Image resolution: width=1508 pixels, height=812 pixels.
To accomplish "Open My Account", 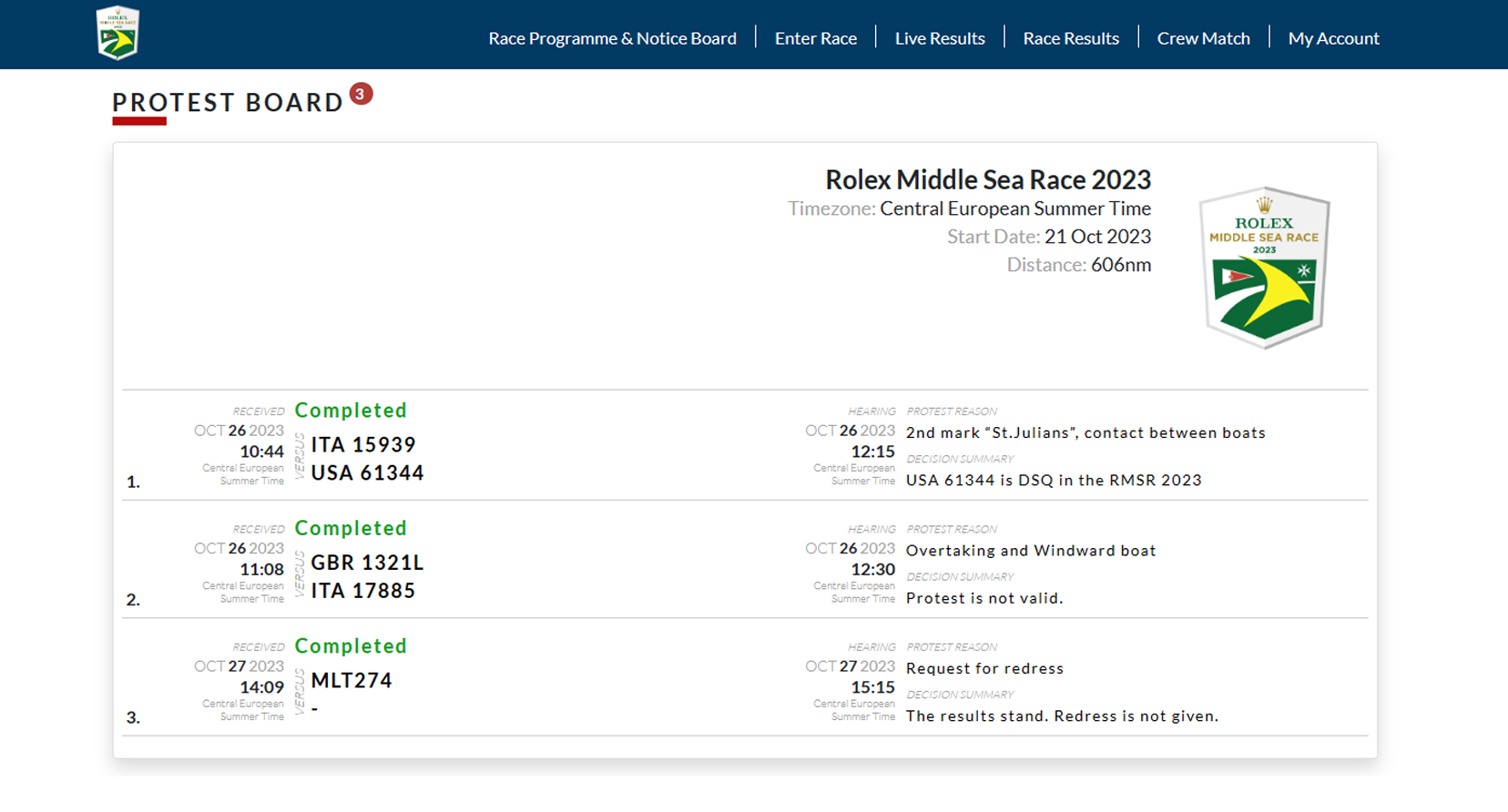I will [x=1333, y=38].
